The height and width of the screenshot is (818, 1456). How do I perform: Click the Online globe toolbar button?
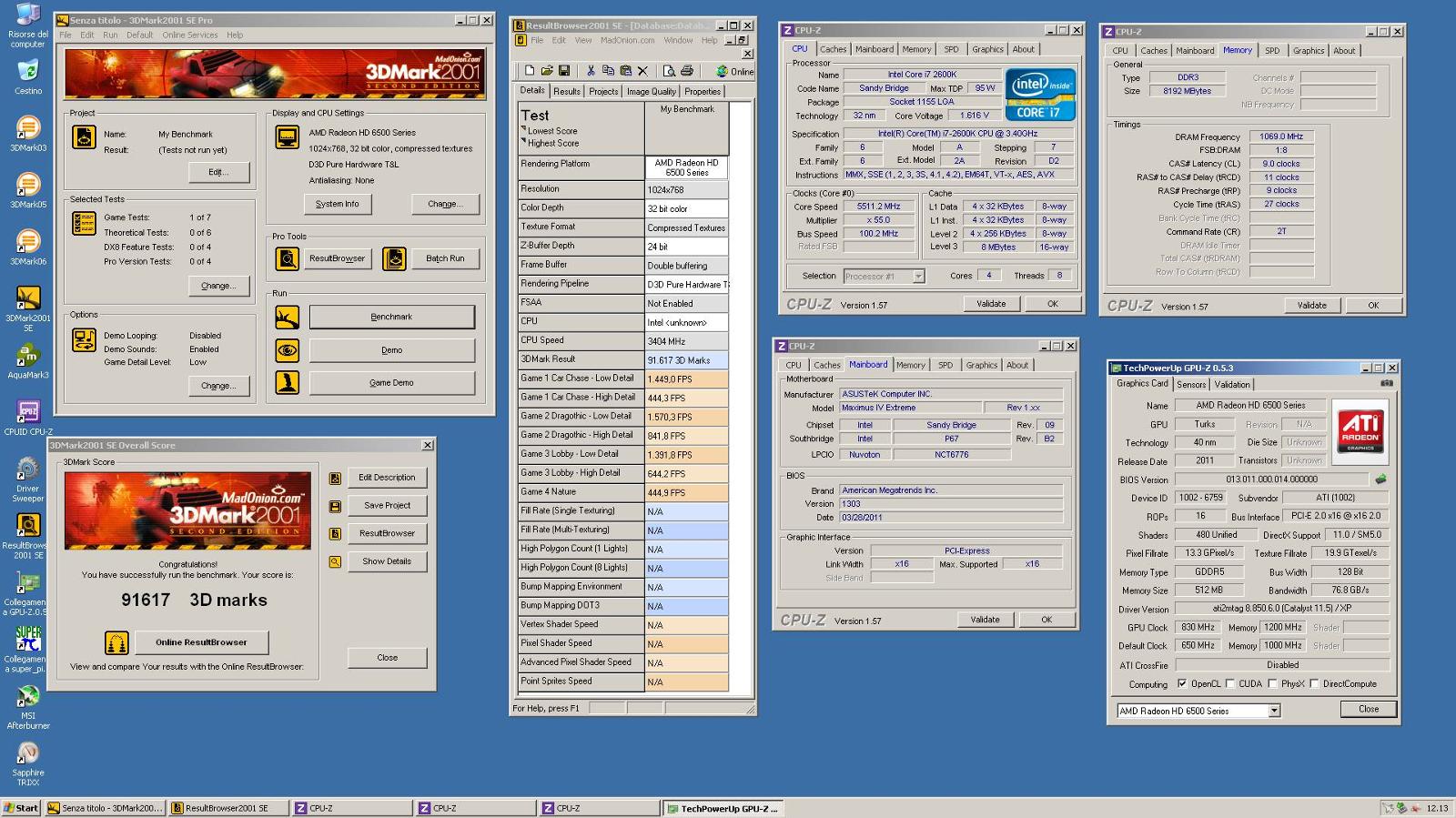pyautogui.click(x=733, y=71)
